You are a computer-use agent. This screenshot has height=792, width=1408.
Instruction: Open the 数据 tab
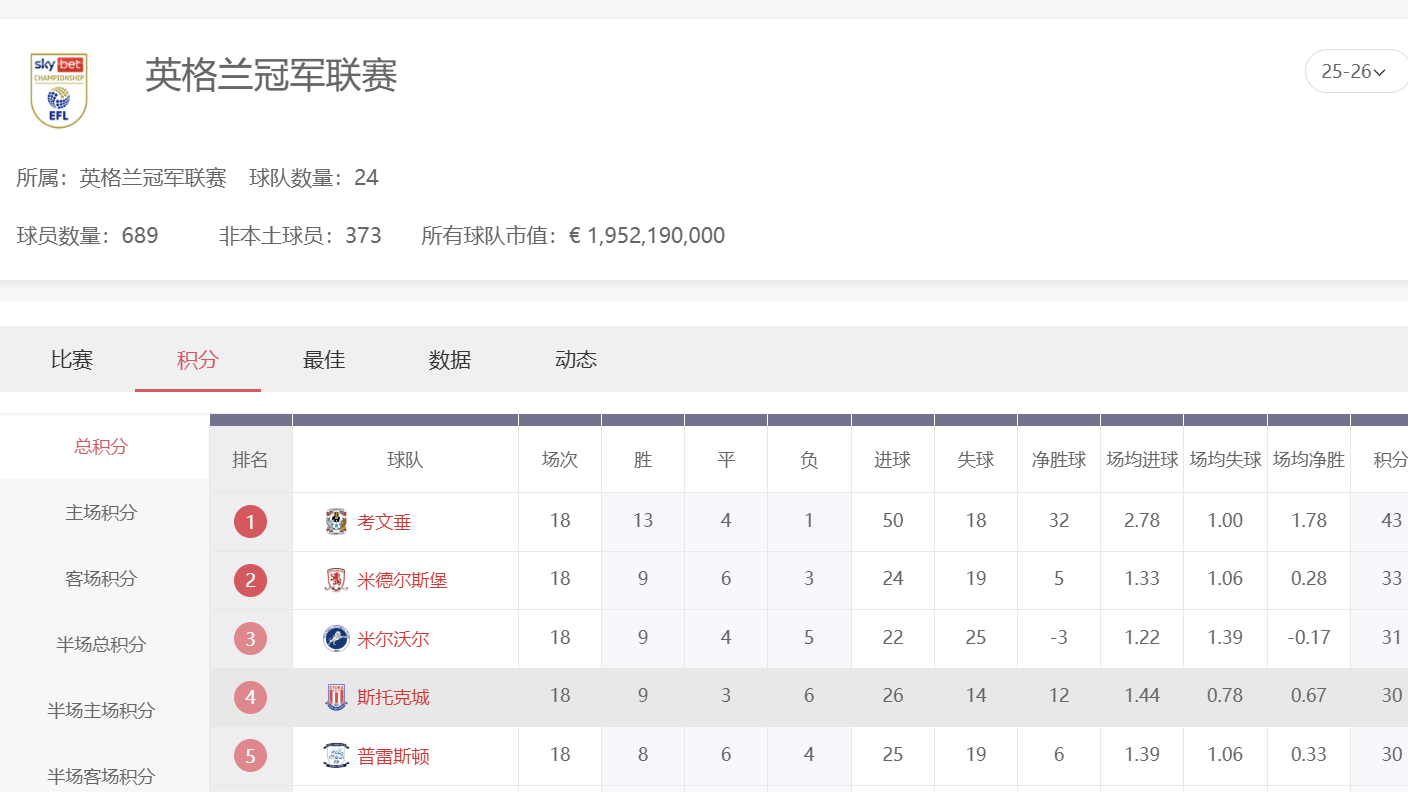tap(449, 360)
